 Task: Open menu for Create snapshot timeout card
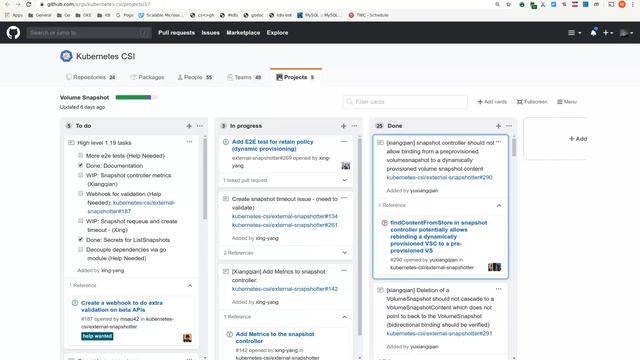pyautogui.click(x=344, y=198)
